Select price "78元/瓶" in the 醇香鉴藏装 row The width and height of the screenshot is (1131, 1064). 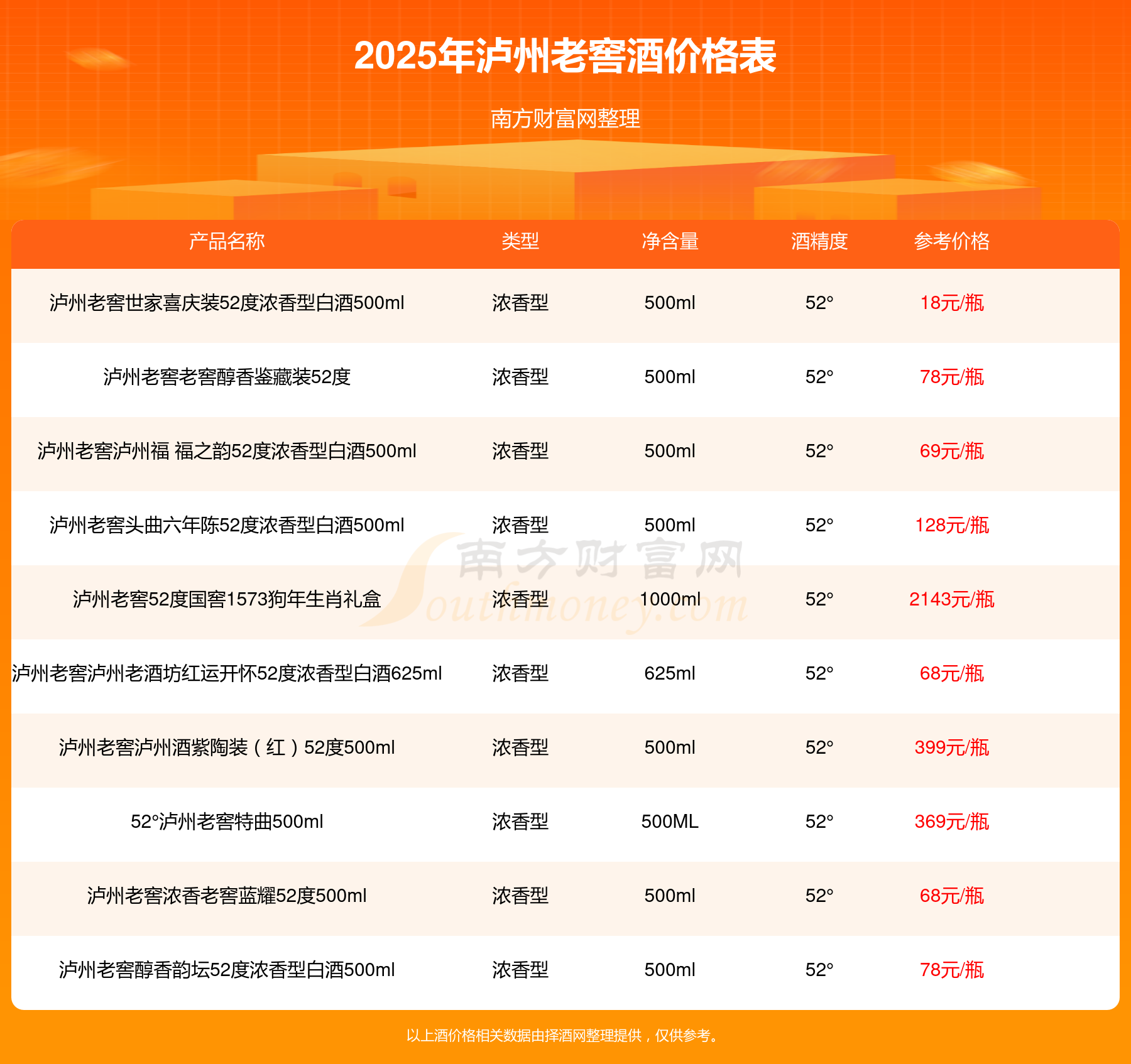[x=952, y=377]
